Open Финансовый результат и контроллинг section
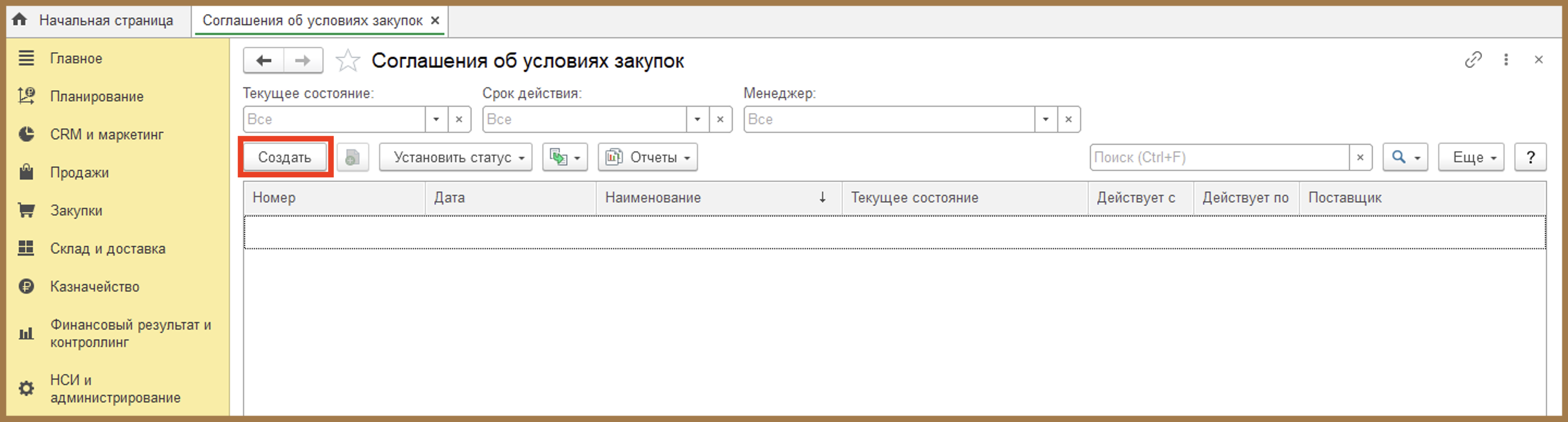The height and width of the screenshot is (422, 1568). click(x=130, y=333)
